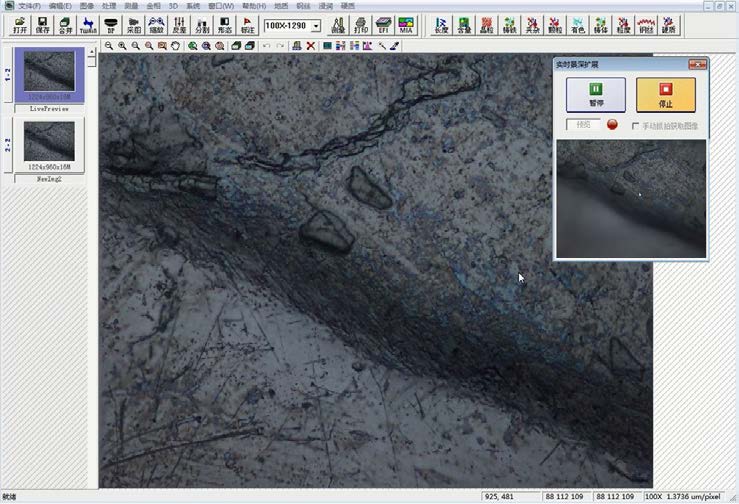
Task: Click the 保存 (Save) toolbar icon
Action: click(x=42, y=24)
